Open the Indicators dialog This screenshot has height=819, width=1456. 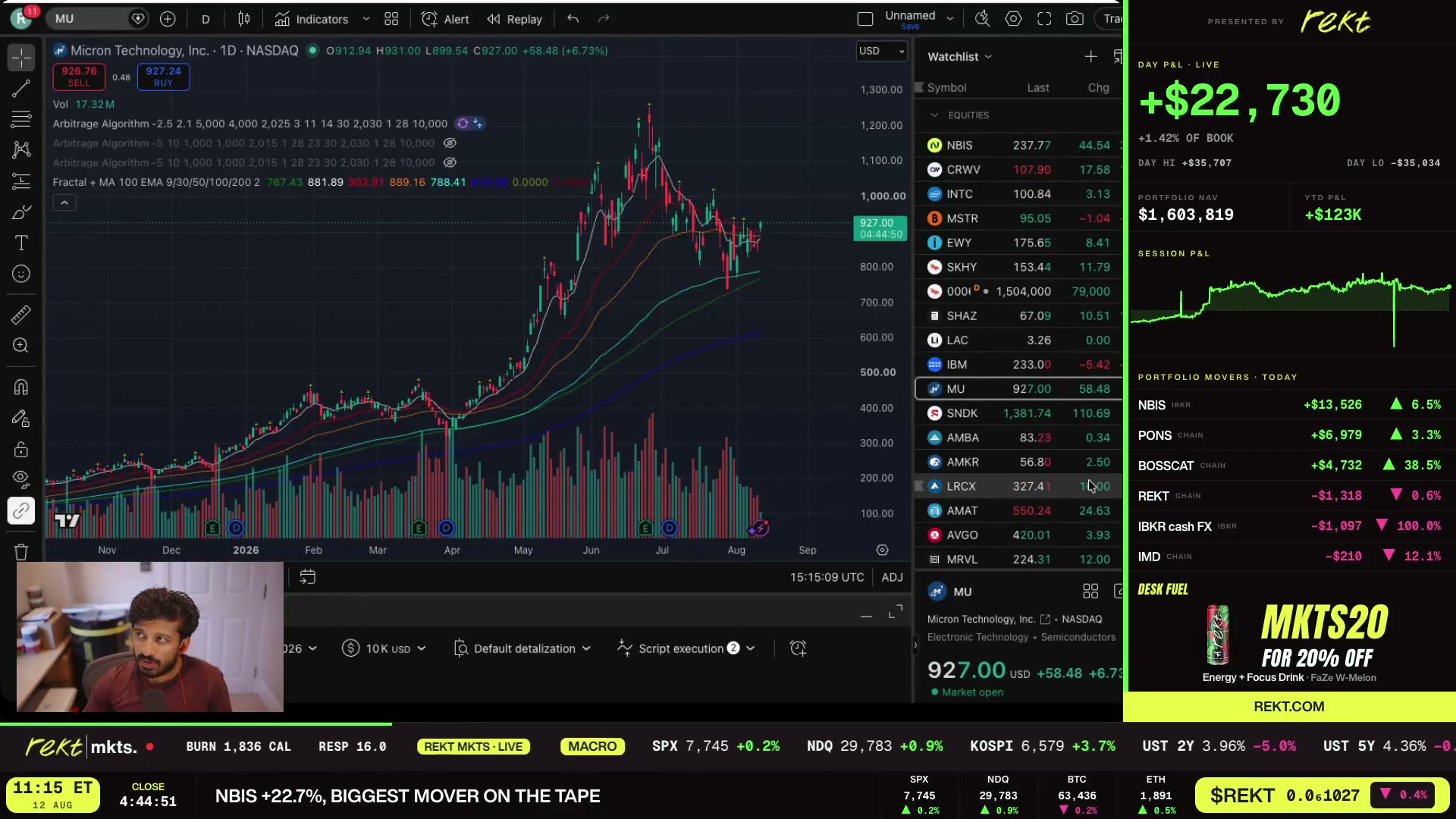(312, 19)
